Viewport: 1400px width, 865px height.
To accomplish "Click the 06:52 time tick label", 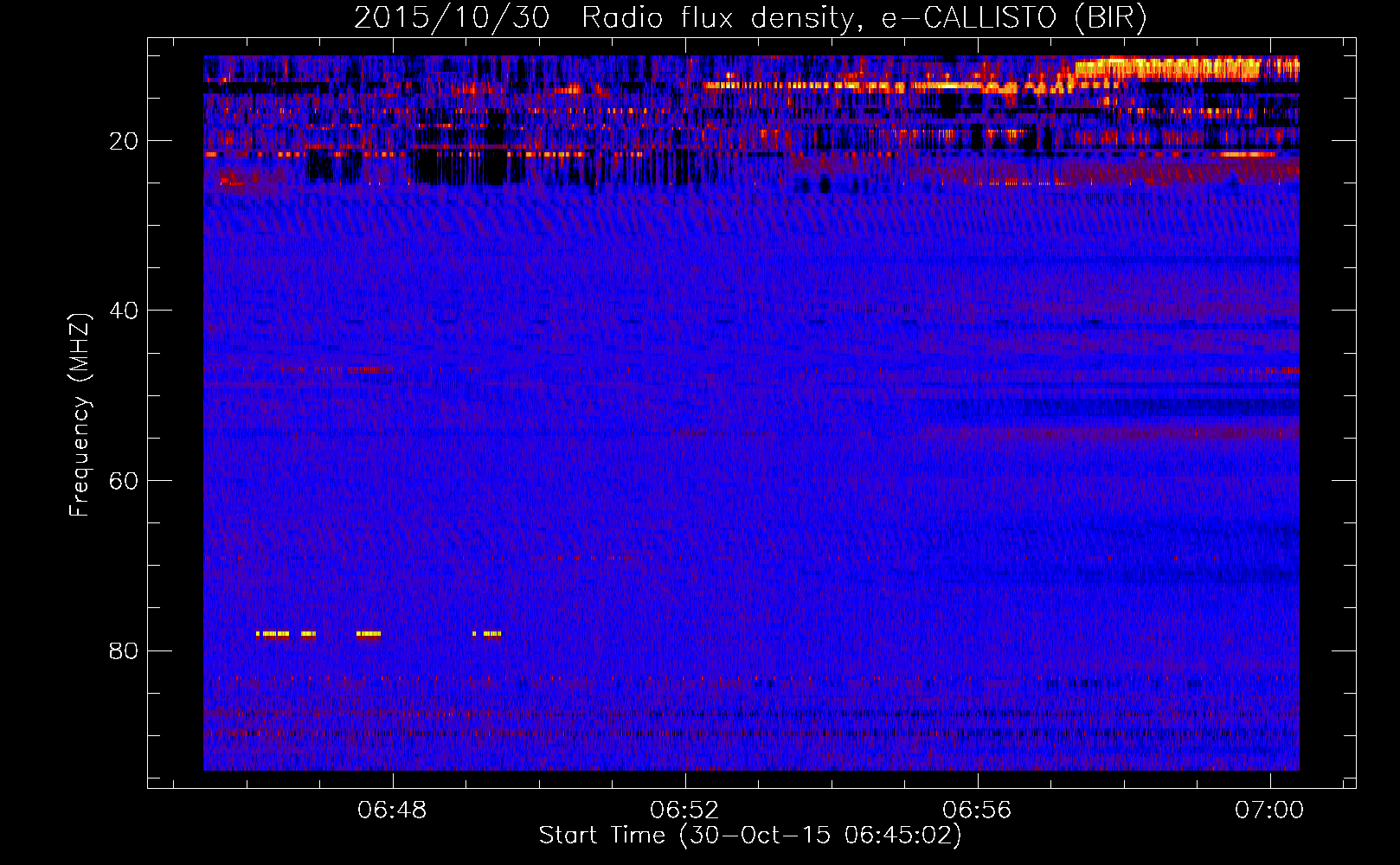I will tap(685, 811).
